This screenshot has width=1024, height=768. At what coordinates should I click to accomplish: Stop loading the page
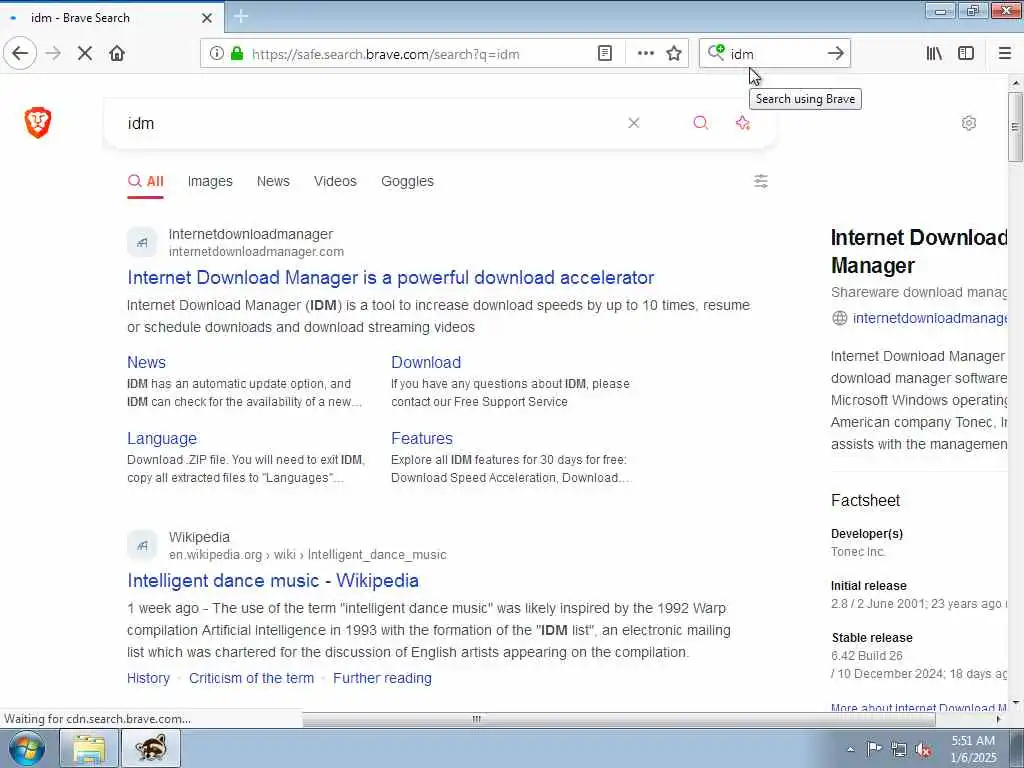click(x=85, y=54)
